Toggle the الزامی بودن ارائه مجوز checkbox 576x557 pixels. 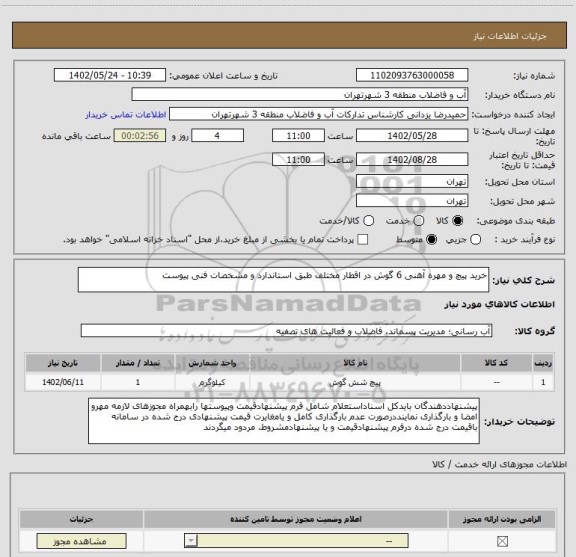[x=502, y=541]
